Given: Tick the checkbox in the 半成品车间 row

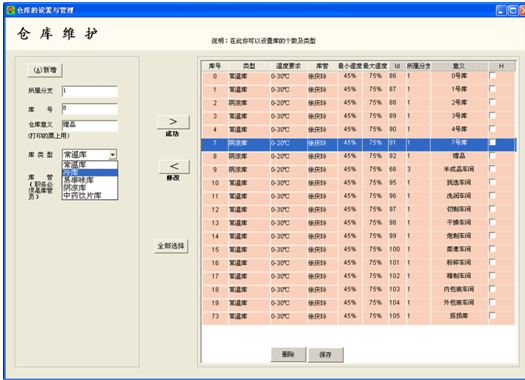Looking at the screenshot, I should [492, 169].
